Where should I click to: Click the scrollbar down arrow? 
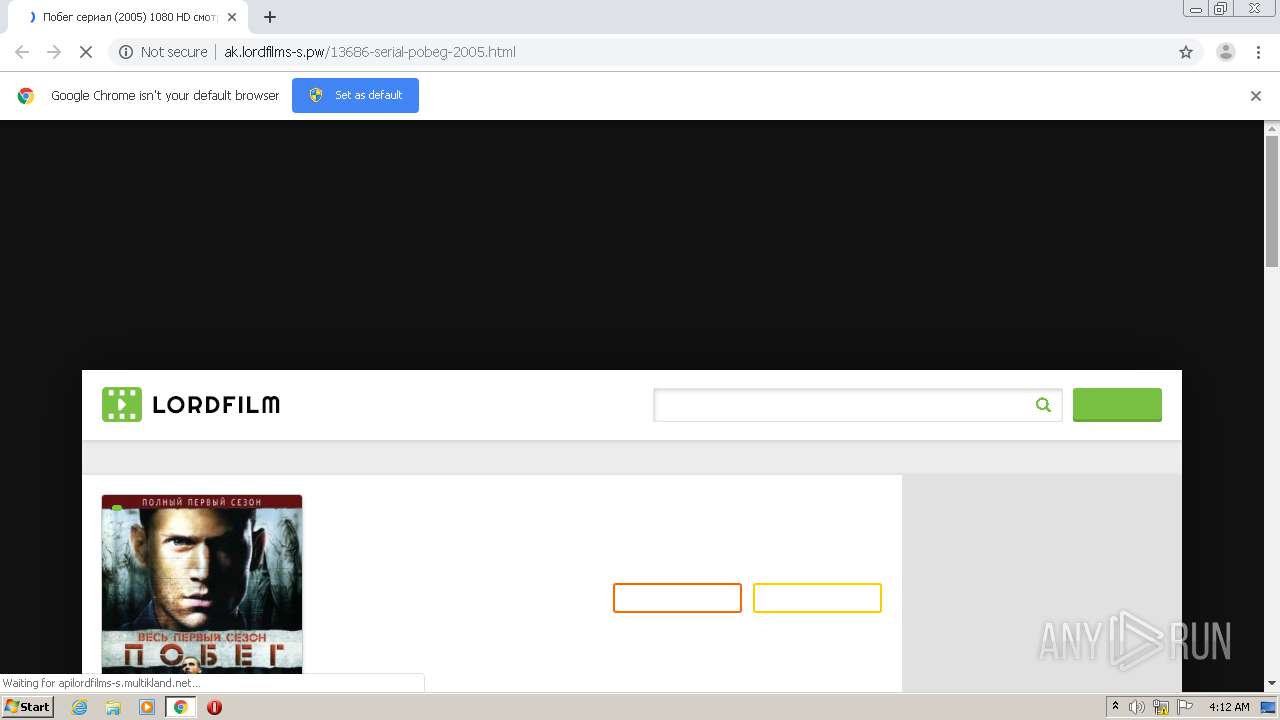(x=1272, y=683)
